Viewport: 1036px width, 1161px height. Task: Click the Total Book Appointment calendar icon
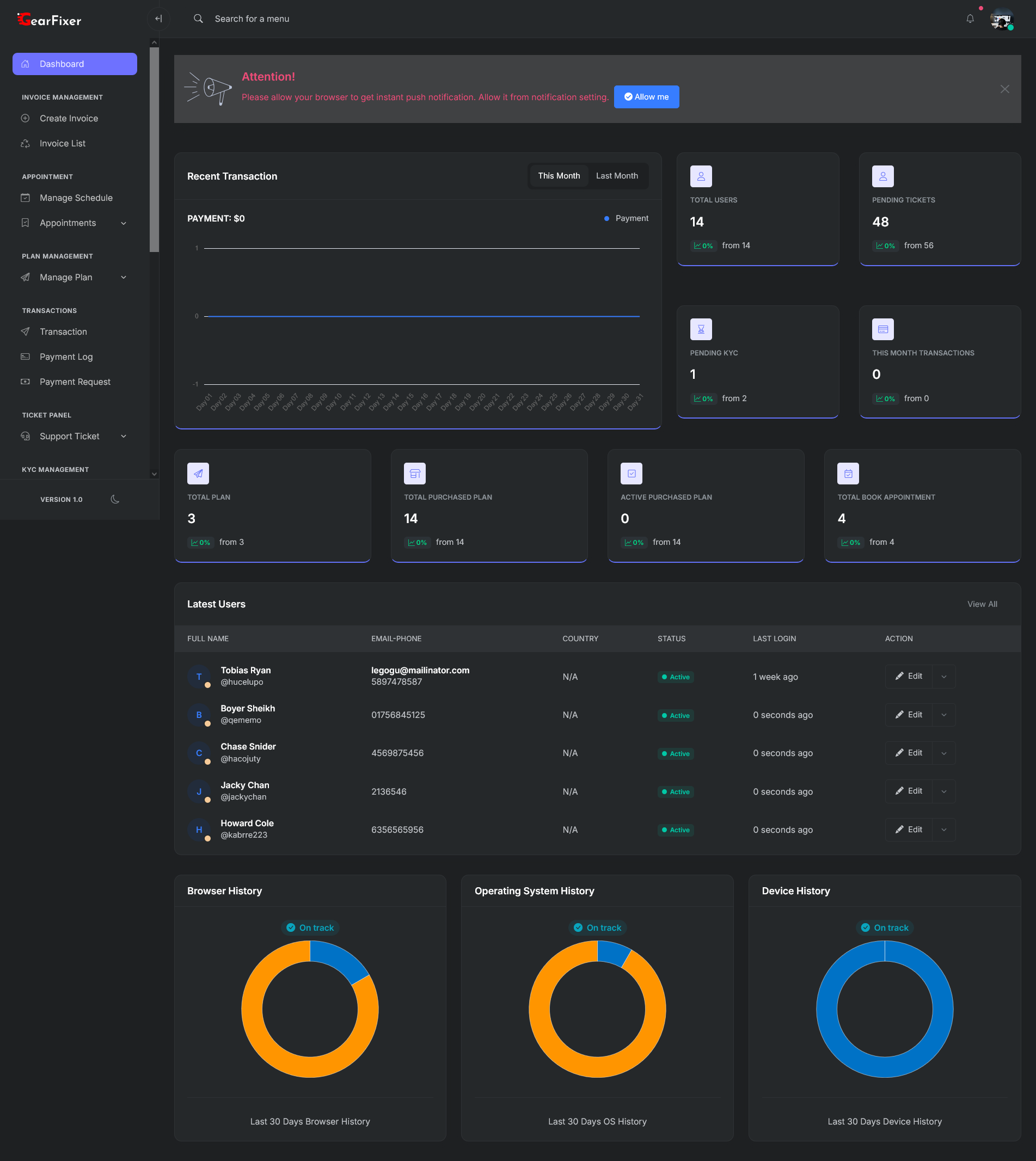pos(848,474)
